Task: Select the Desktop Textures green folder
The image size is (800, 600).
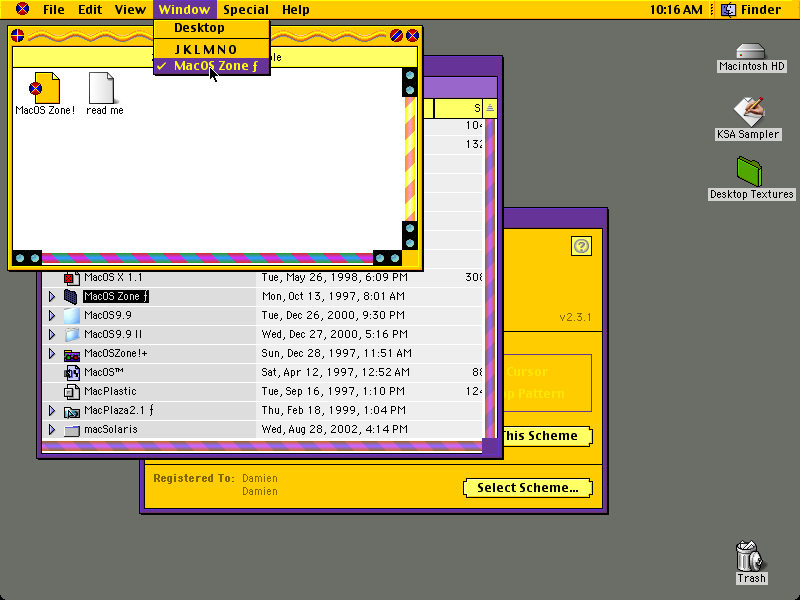Action: click(x=749, y=171)
